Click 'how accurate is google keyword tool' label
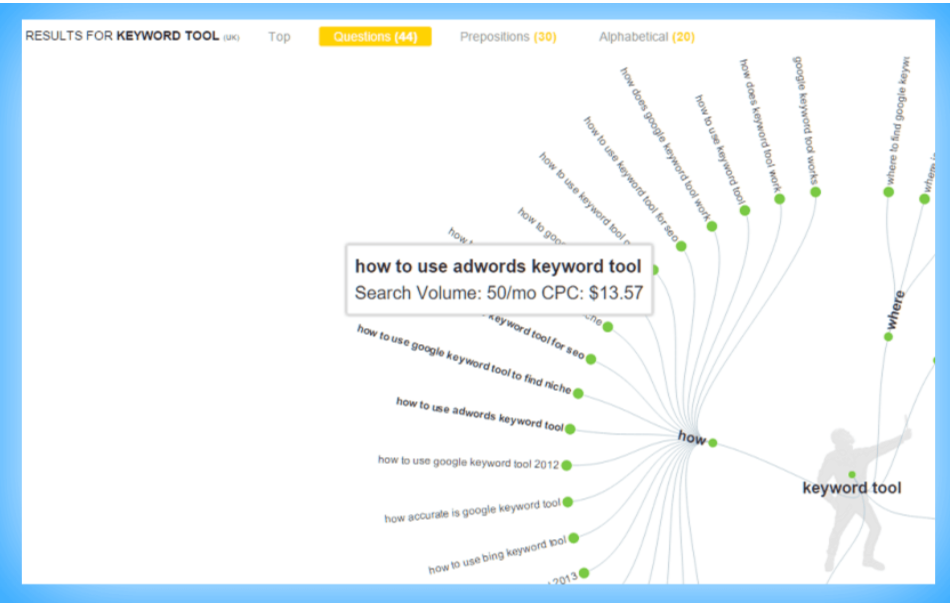This screenshot has width=951, height=603. click(x=472, y=510)
